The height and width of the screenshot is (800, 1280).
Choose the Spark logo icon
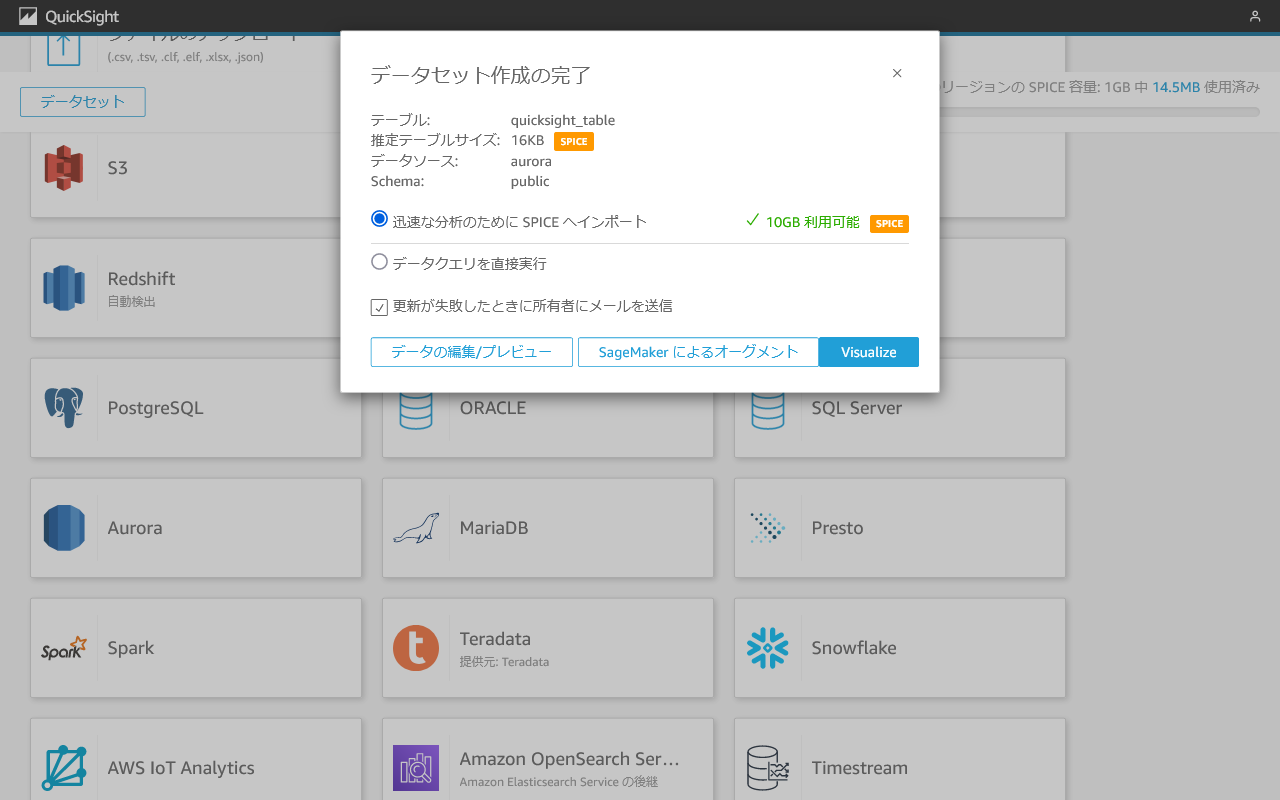click(x=64, y=648)
